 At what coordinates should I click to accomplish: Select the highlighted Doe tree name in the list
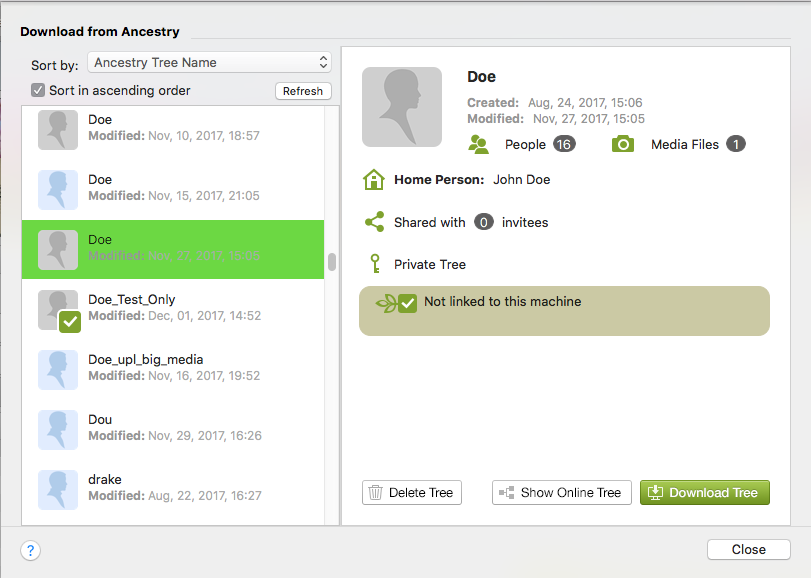tap(100, 240)
